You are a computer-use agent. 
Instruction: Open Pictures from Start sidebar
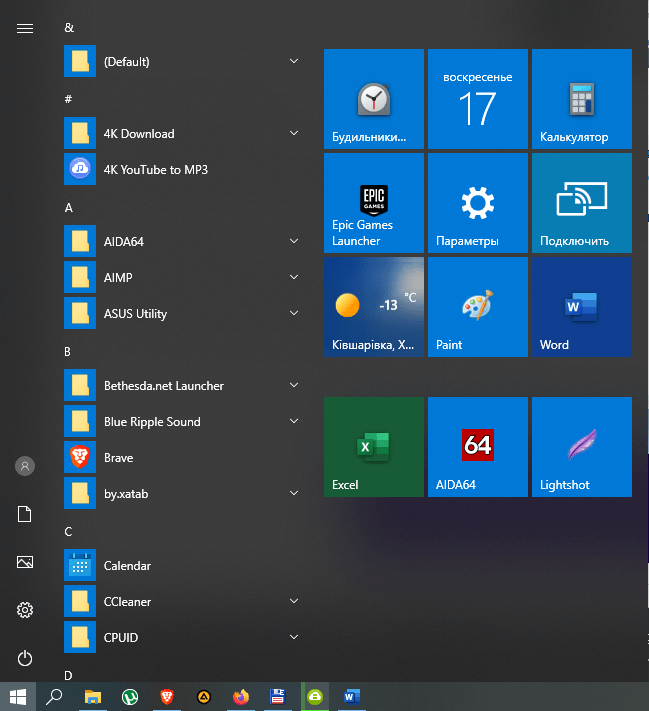click(x=25, y=562)
